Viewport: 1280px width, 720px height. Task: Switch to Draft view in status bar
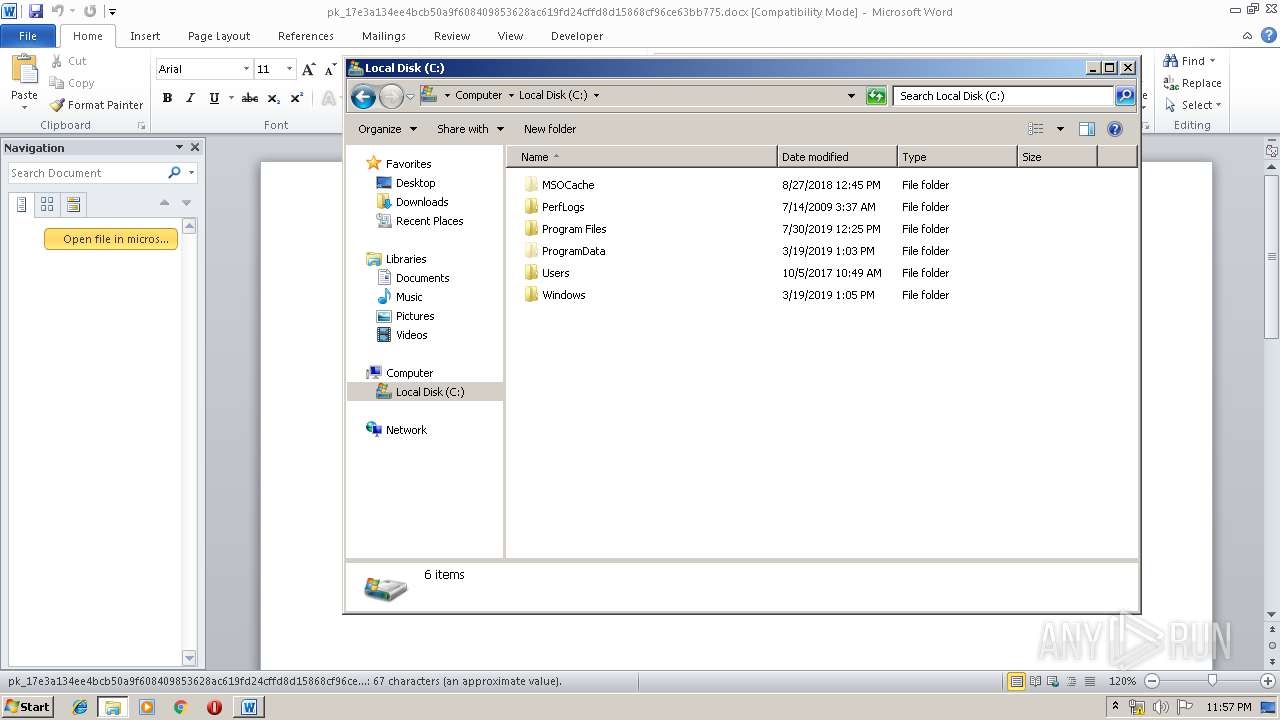(1088, 681)
